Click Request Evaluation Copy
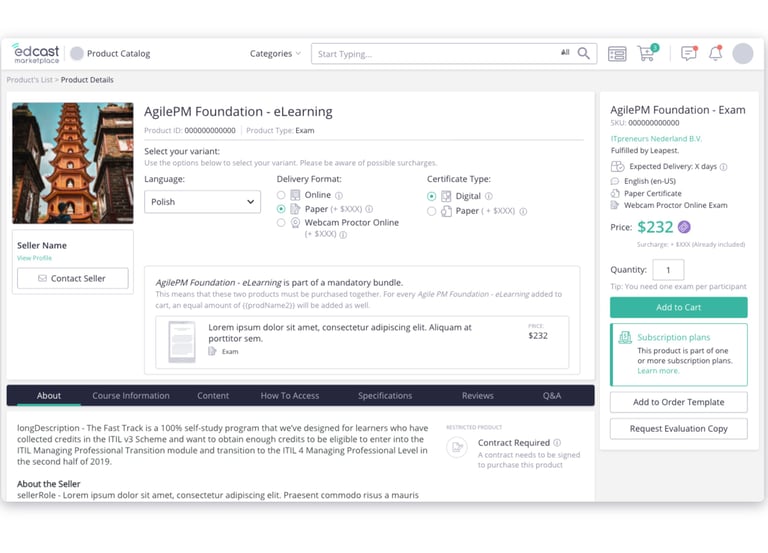The height and width of the screenshot is (553, 768). click(678, 429)
